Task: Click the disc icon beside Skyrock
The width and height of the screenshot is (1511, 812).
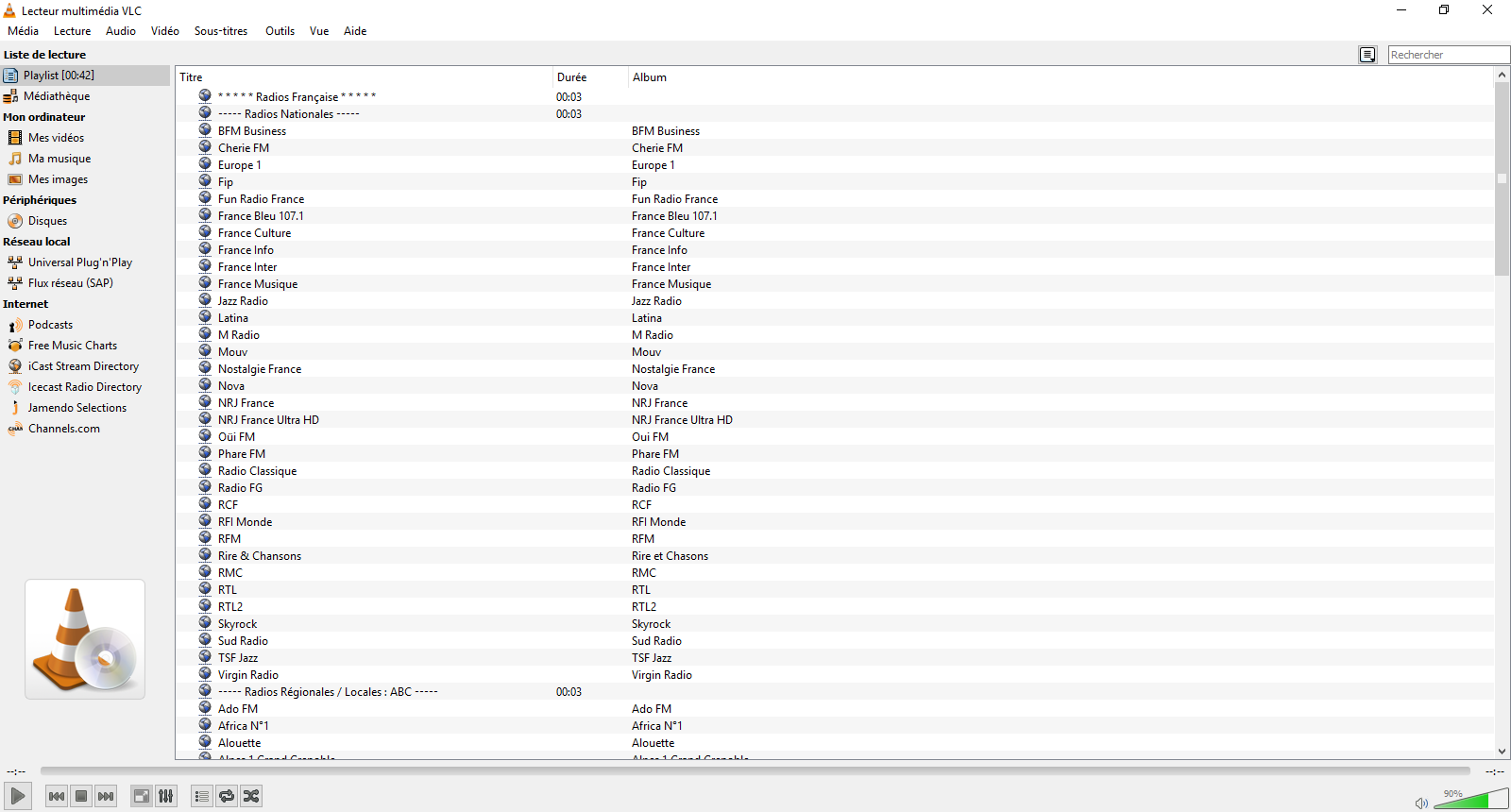Action: (x=205, y=623)
